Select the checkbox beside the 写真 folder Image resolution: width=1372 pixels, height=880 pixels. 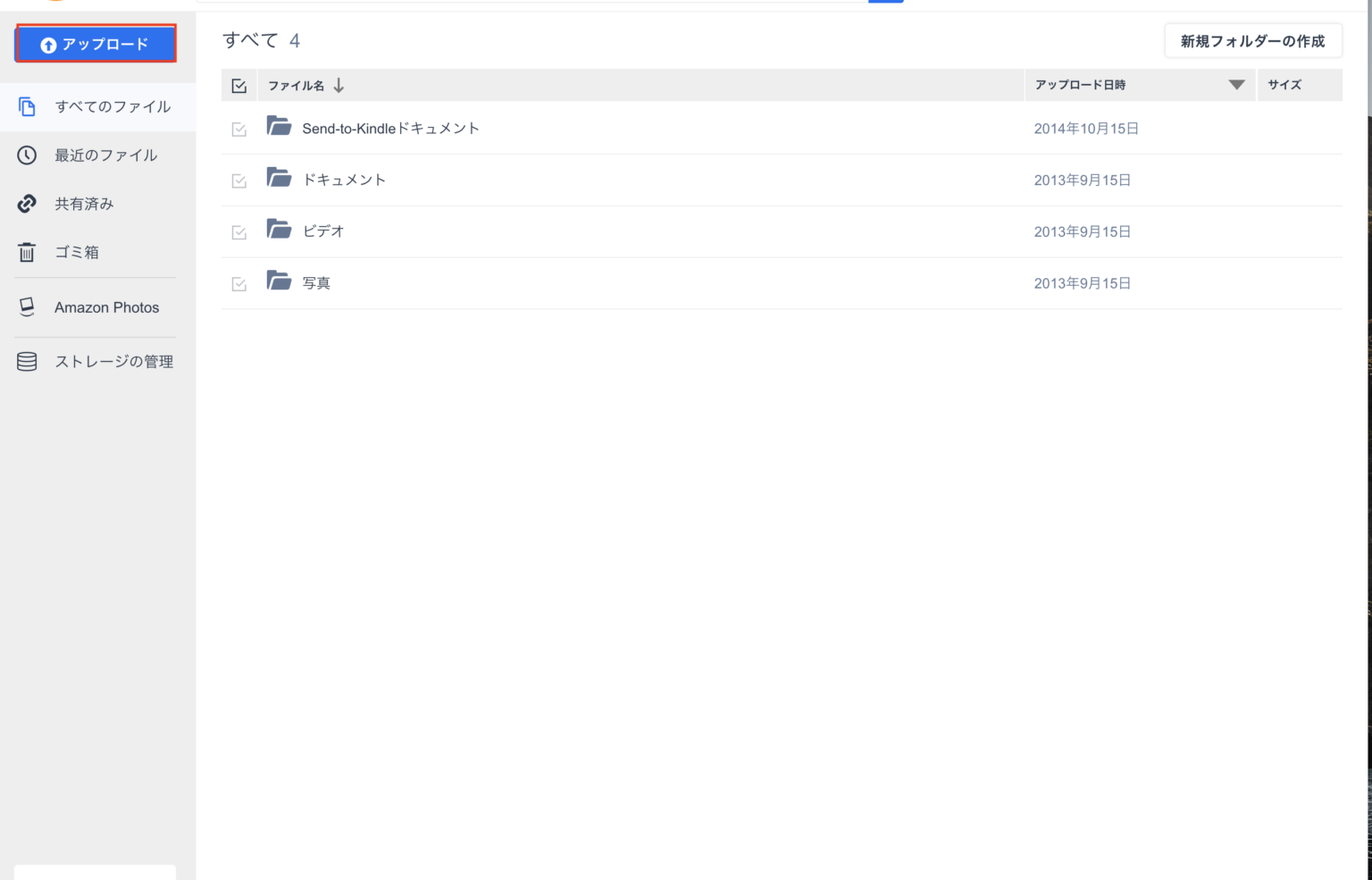tap(238, 284)
